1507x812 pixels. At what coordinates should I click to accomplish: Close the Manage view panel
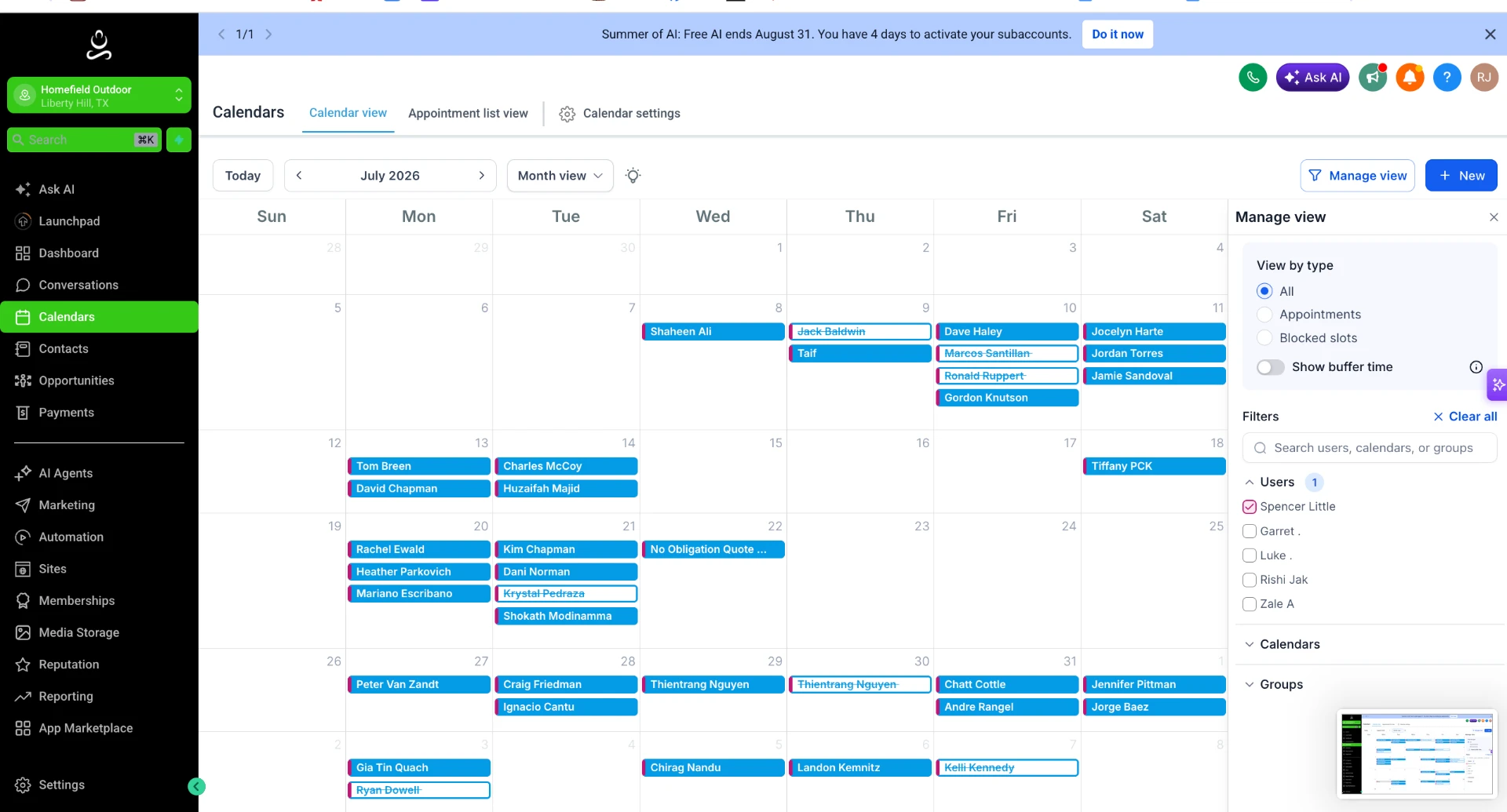click(x=1493, y=217)
